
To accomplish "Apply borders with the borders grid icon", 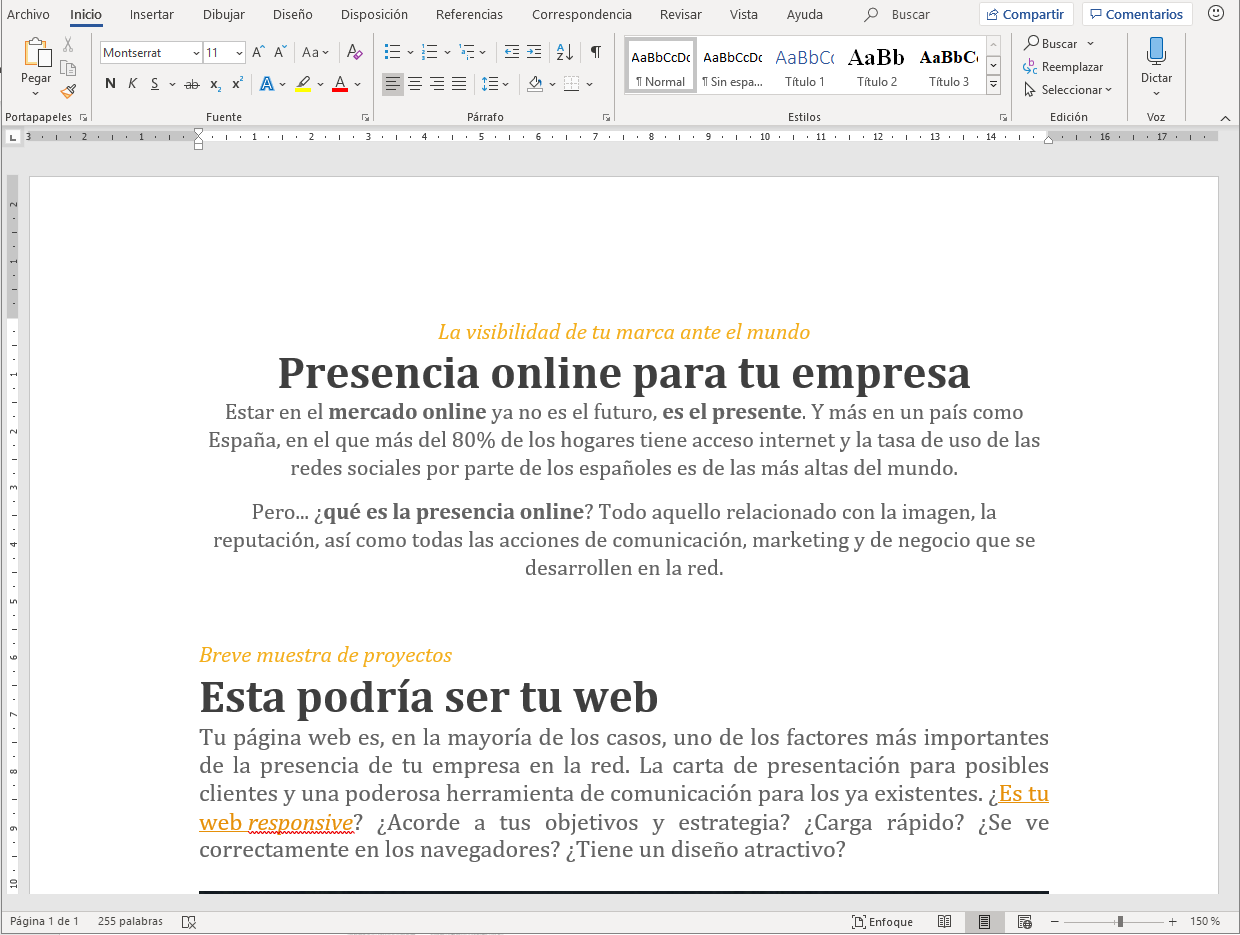I will (572, 84).
